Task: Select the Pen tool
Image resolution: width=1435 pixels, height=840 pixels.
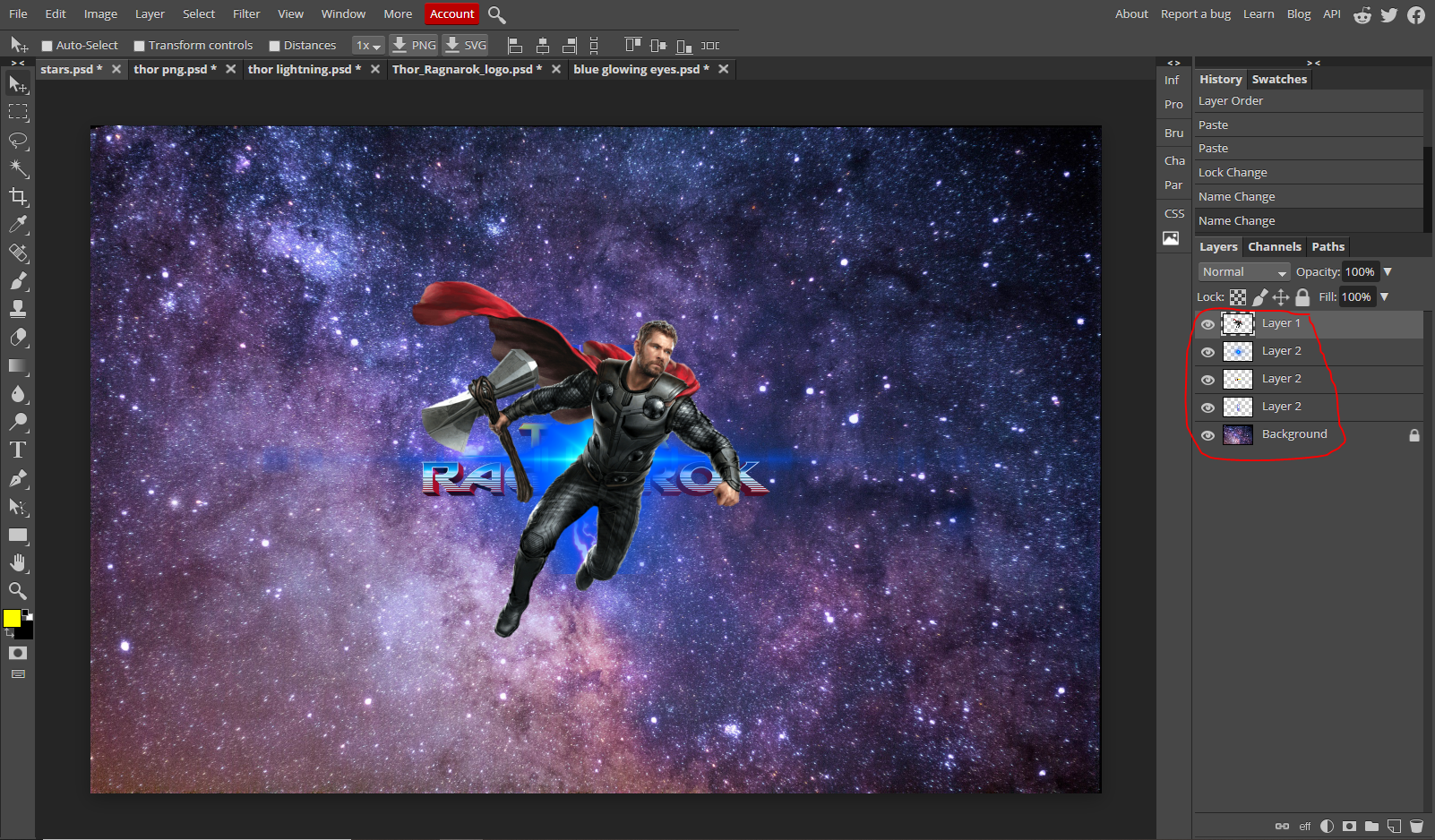Action: (18, 478)
